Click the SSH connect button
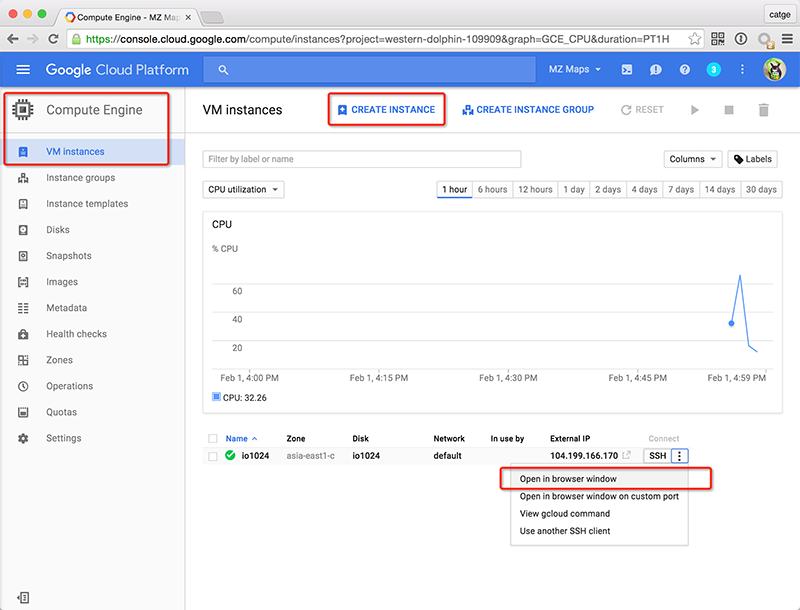 [657, 455]
